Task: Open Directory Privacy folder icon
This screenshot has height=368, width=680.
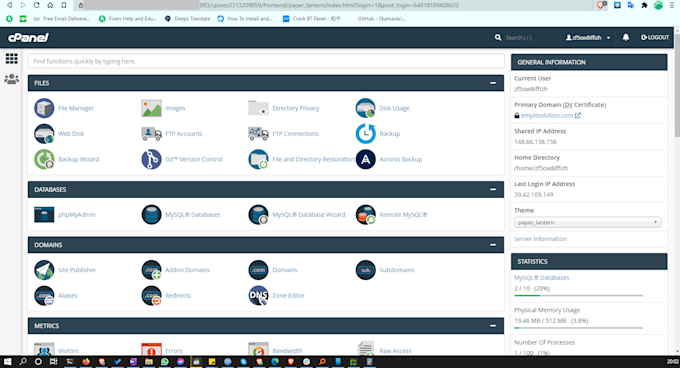Action: pos(258,108)
